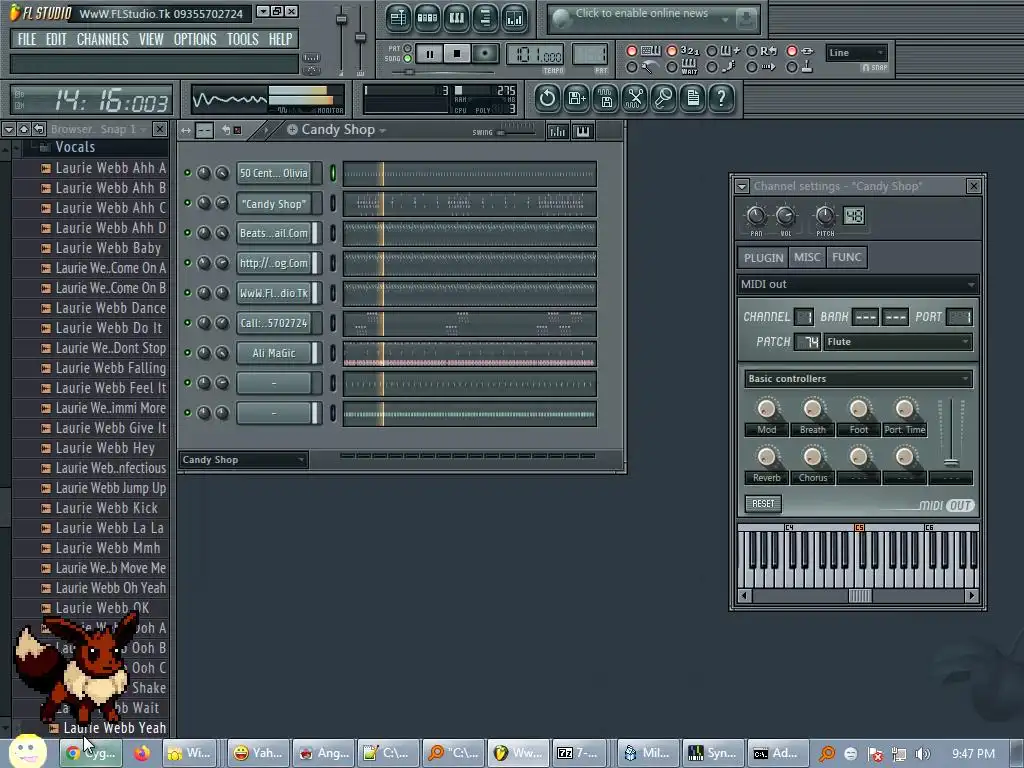Select the Beats...ail.Com channel button
Screen dimensions: 1024x768
274,233
